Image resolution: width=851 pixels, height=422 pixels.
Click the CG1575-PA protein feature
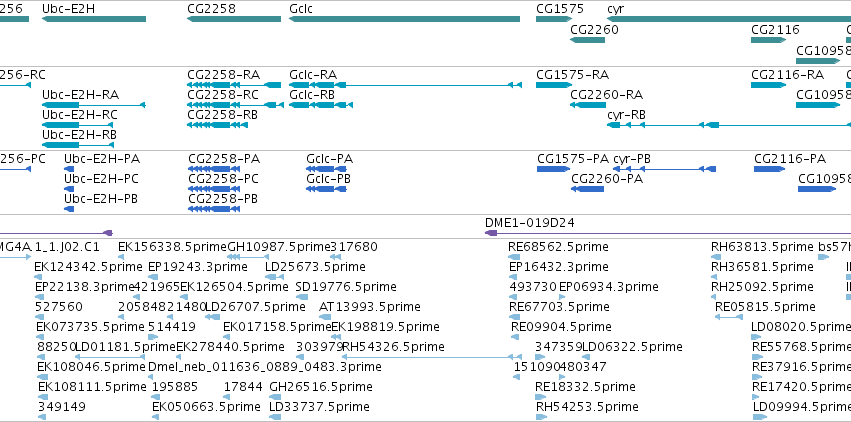click(554, 169)
